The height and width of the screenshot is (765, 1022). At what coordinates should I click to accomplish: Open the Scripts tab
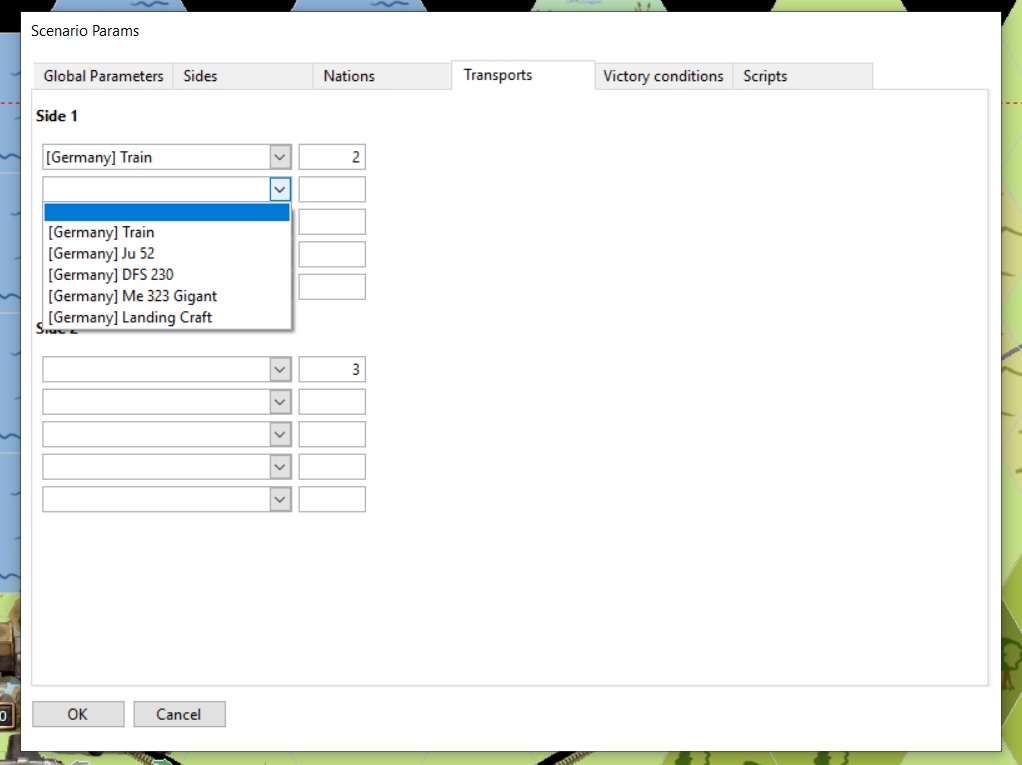click(x=765, y=76)
